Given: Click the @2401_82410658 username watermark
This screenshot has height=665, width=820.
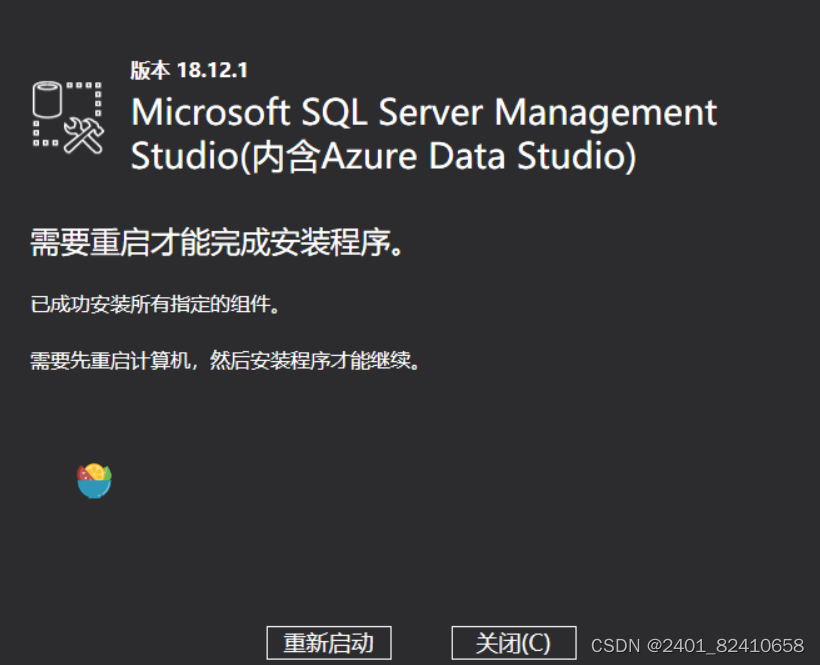Looking at the screenshot, I should pyautogui.click(x=725, y=646).
